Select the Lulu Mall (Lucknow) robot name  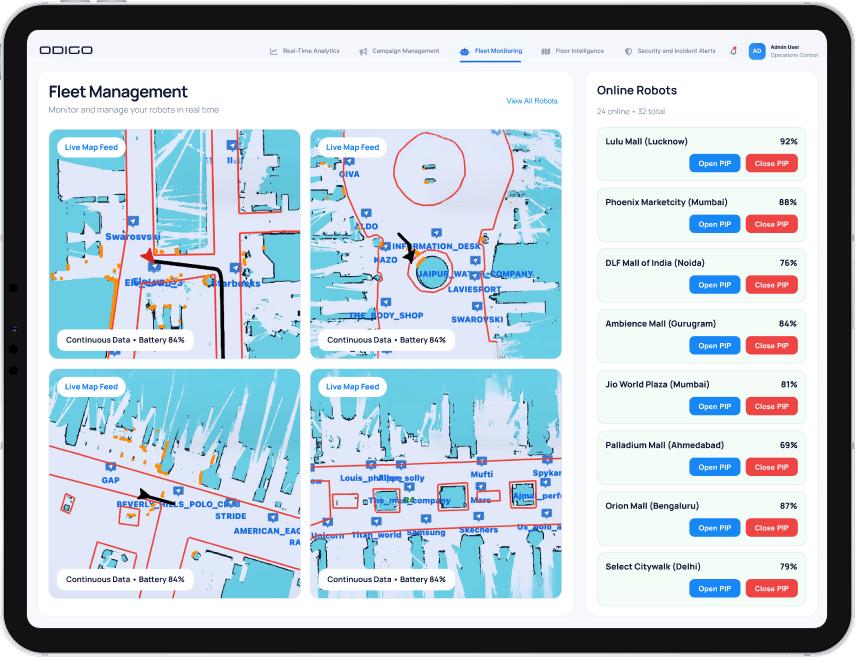(x=648, y=142)
